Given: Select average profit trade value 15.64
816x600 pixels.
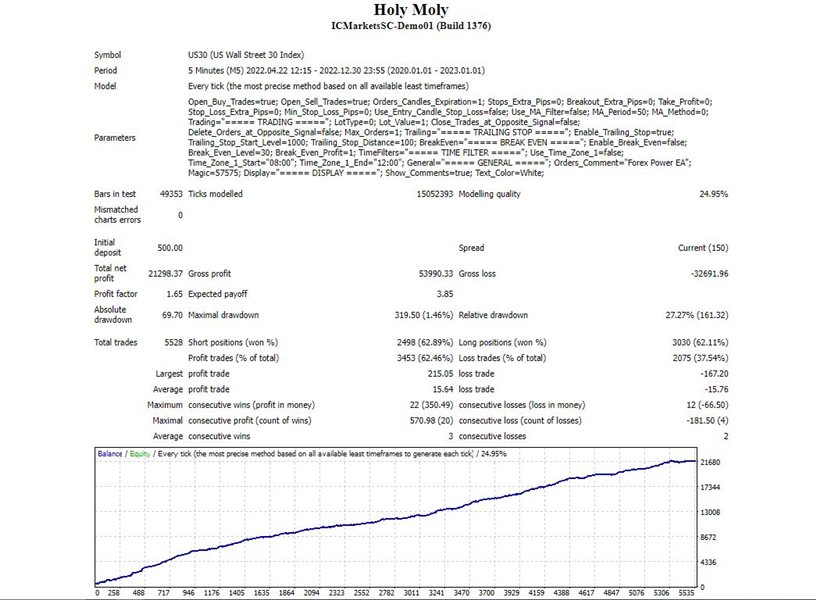Looking at the screenshot, I should click(443, 389).
